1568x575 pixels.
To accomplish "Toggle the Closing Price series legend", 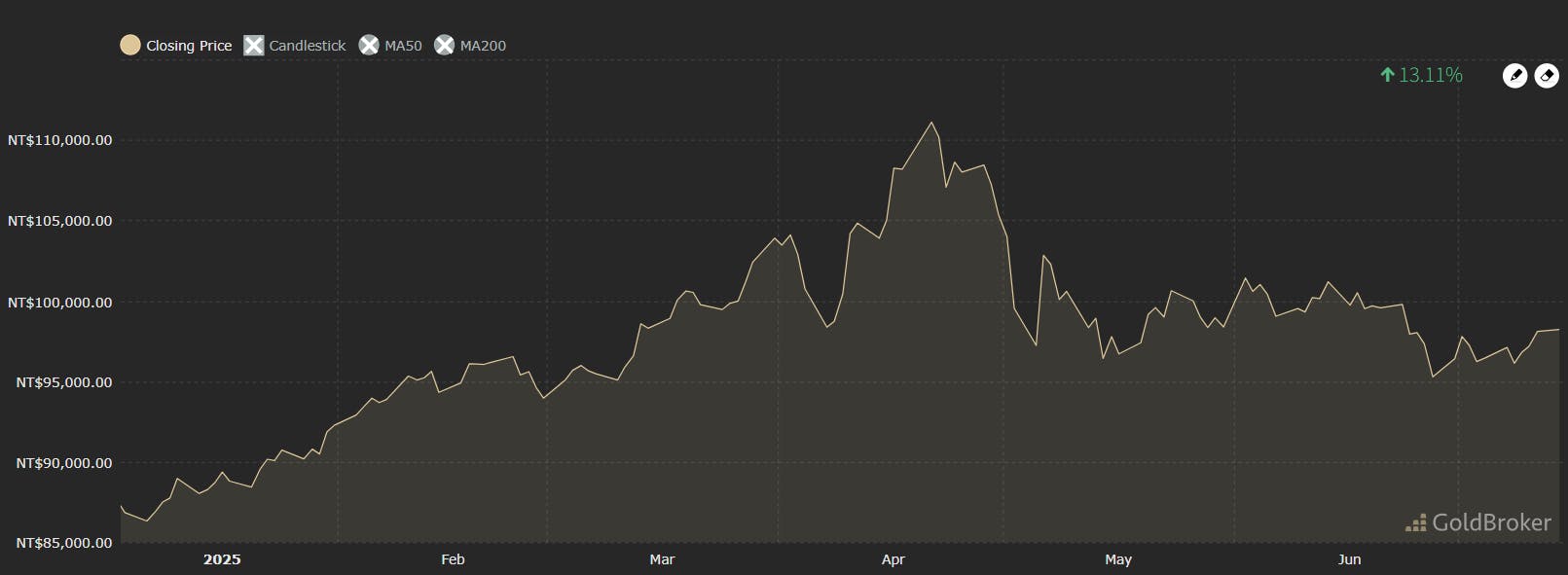I will (176, 46).
